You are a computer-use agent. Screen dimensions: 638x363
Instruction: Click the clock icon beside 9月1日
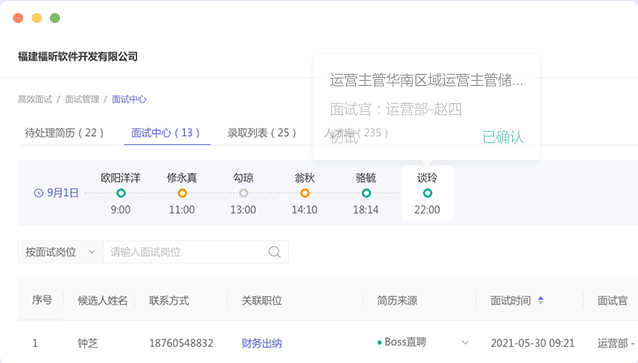tap(39, 193)
